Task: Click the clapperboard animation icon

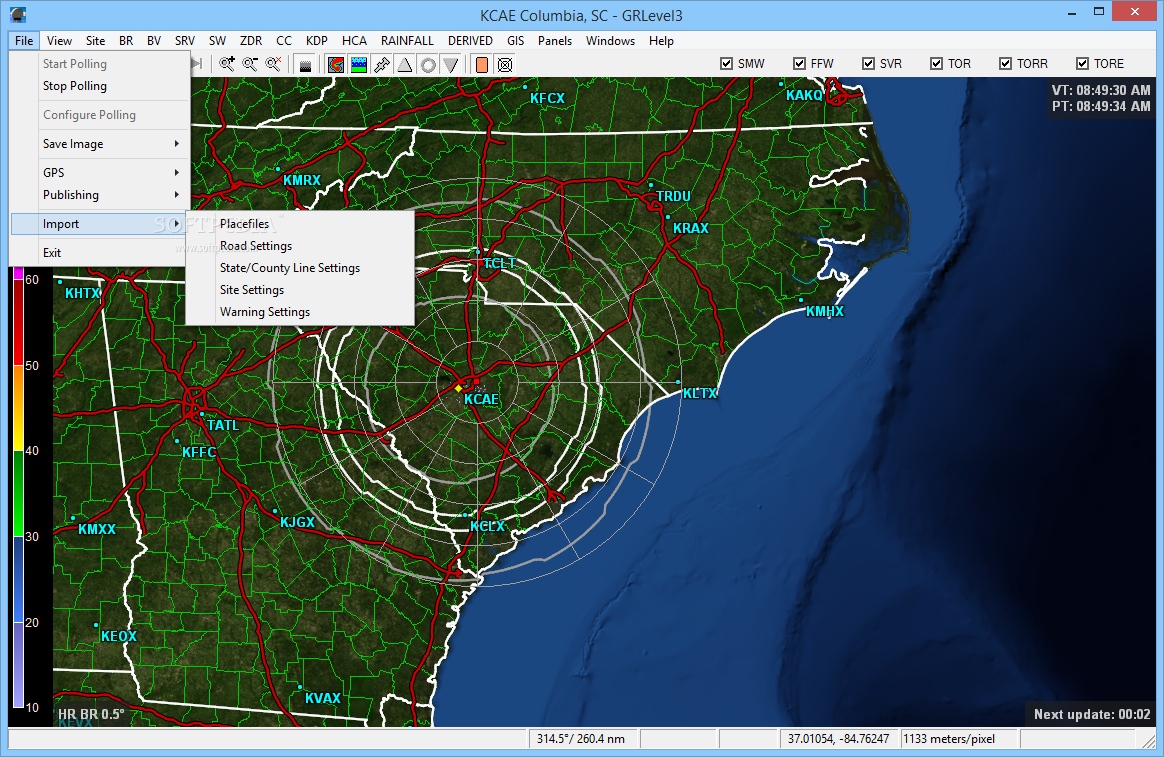Action: 306,65
